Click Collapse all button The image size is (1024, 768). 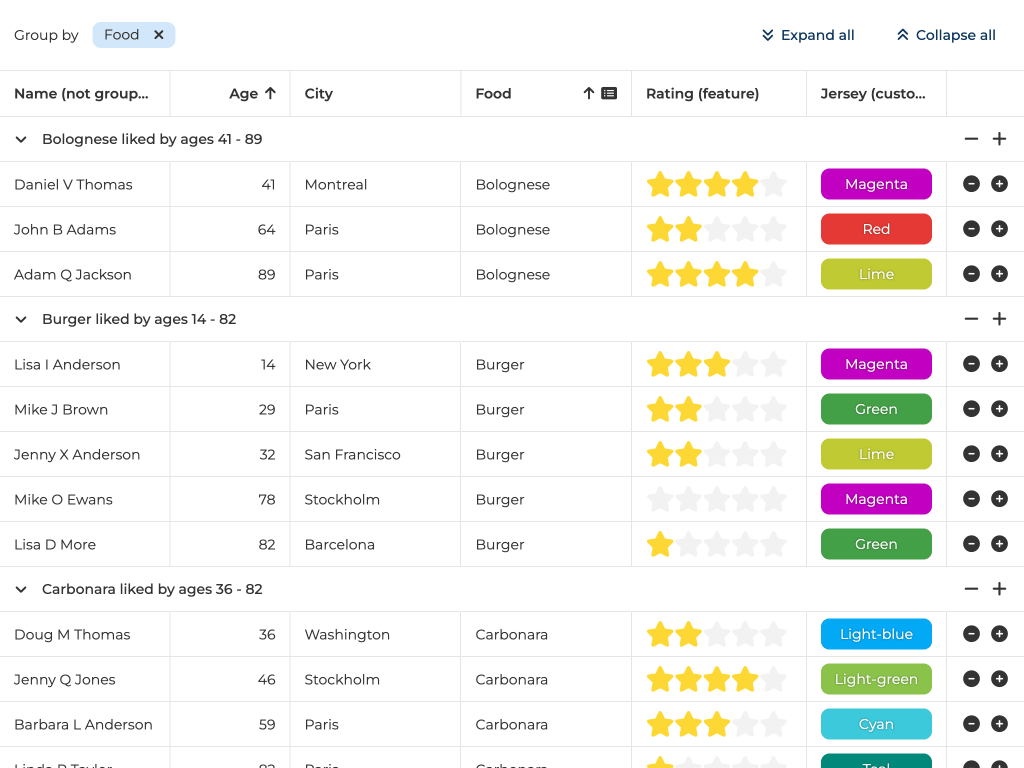tap(946, 35)
